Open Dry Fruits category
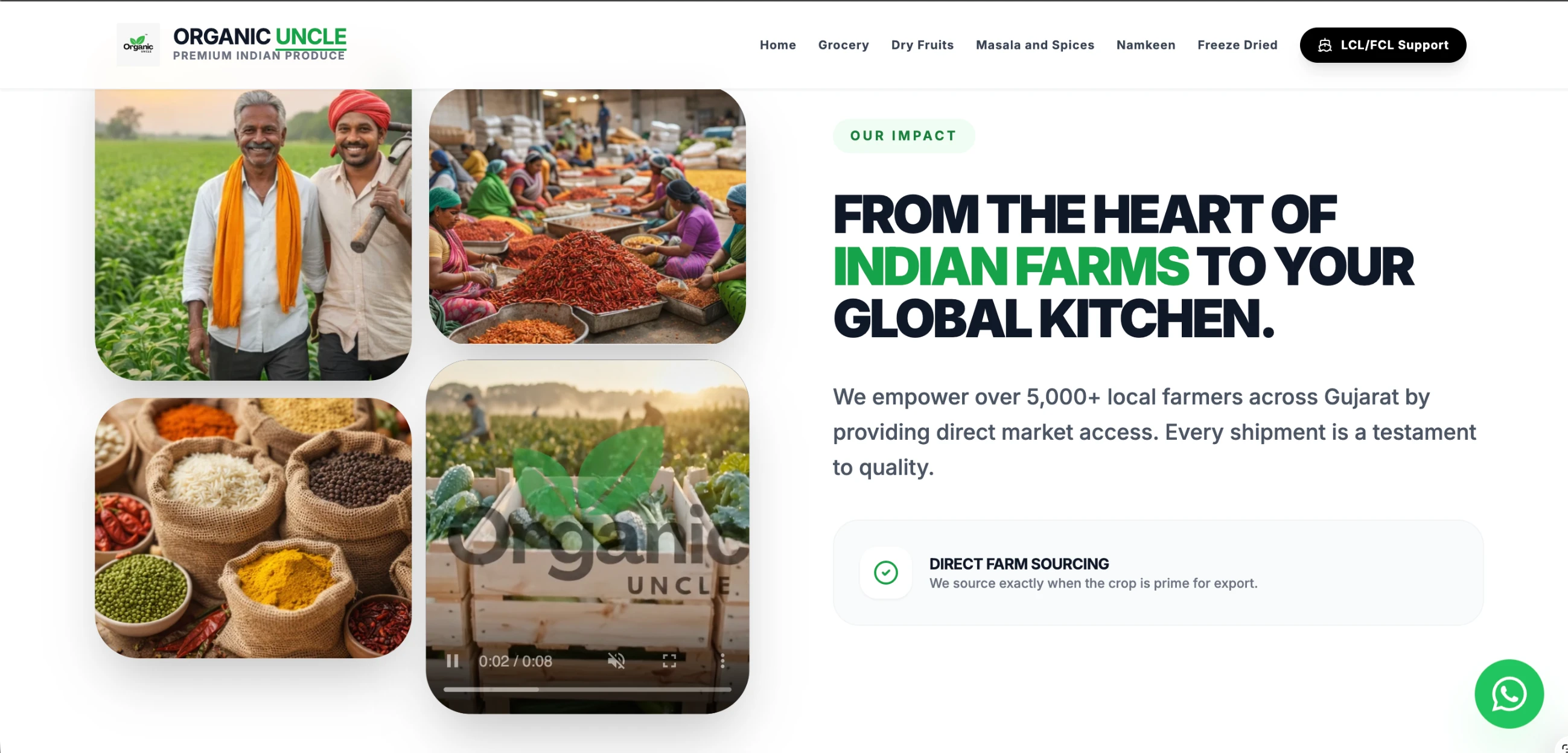 click(922, 45)
